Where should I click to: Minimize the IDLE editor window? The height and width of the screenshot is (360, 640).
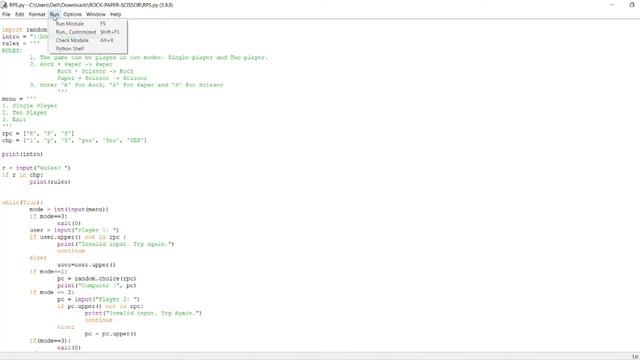(612, 5)
